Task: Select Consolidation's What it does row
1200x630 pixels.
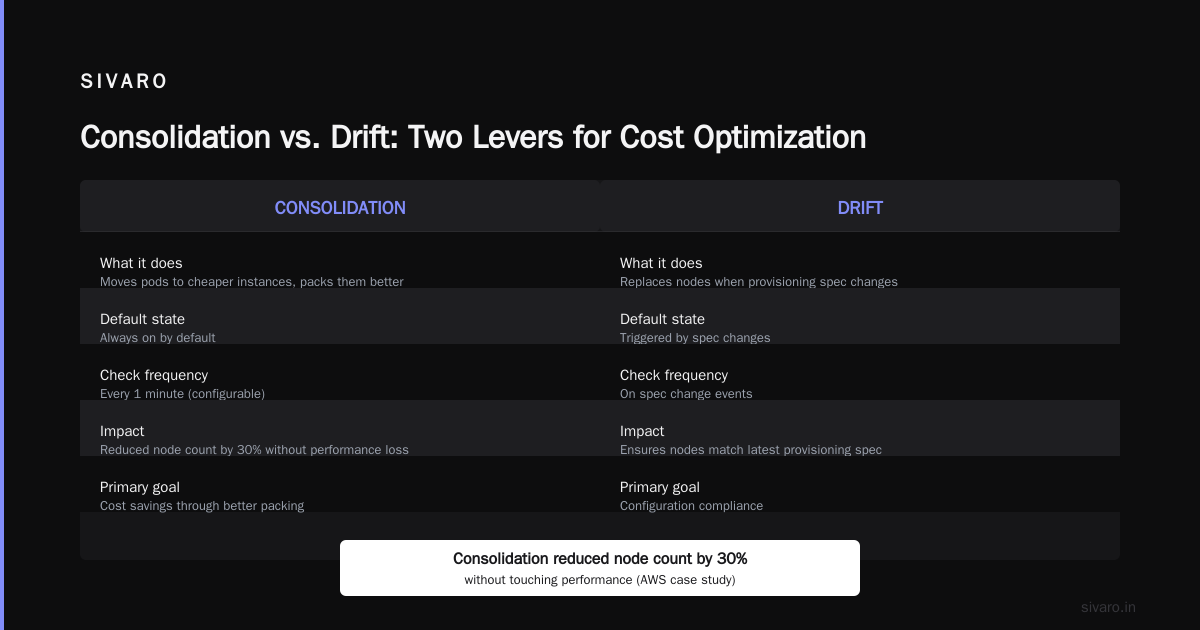Action: click(340, 272)
